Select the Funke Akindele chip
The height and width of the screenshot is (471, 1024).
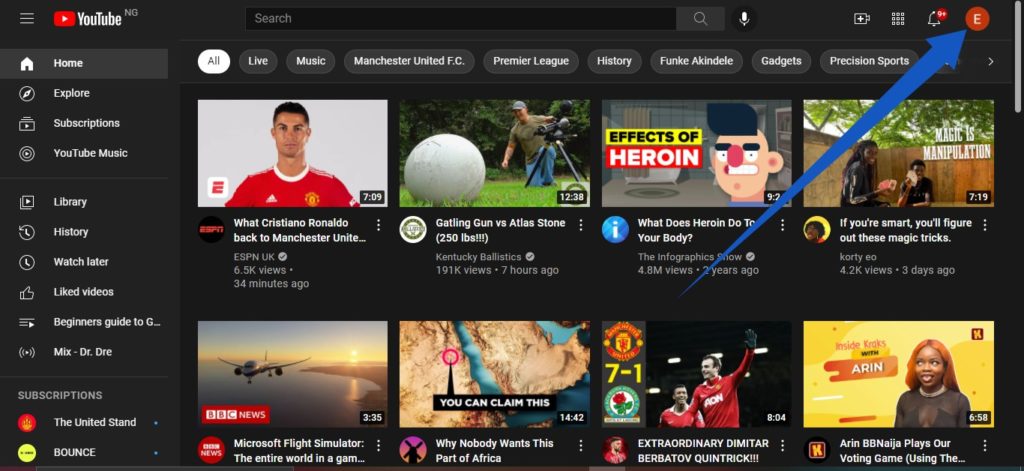tap(696, 61)
